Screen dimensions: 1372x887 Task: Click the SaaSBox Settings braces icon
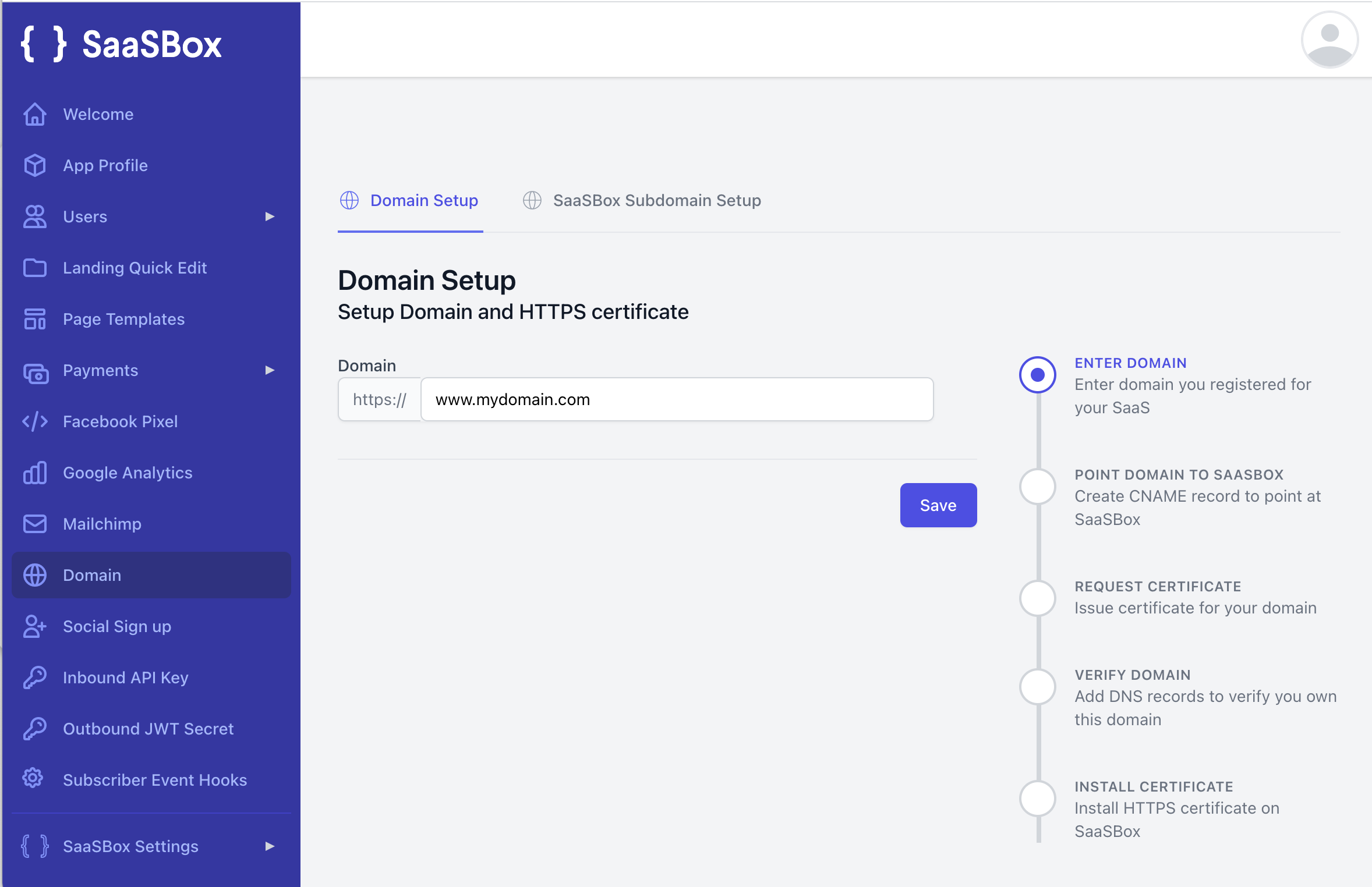click(35, 846)
